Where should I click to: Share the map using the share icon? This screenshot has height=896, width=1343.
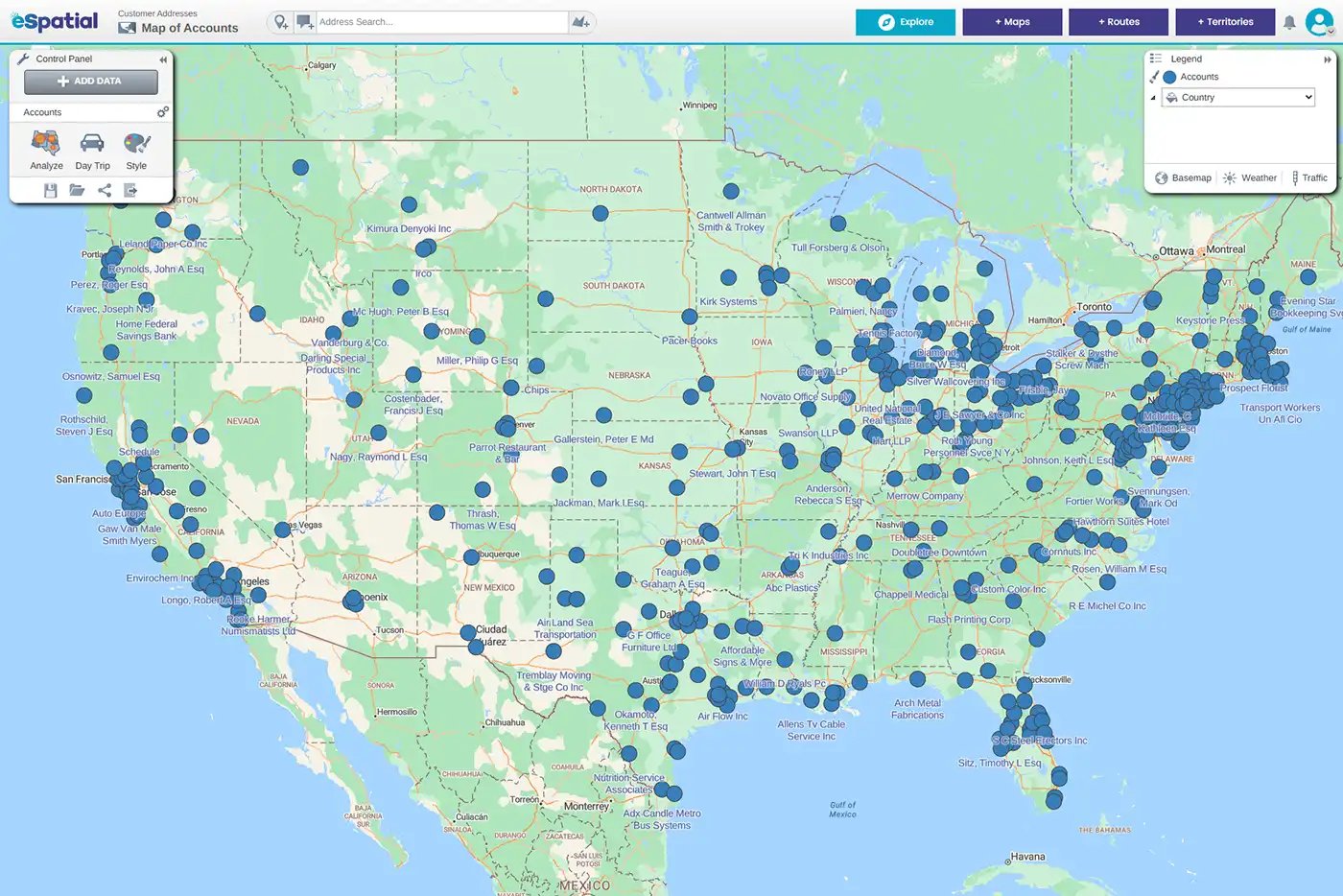click(105, 191)
